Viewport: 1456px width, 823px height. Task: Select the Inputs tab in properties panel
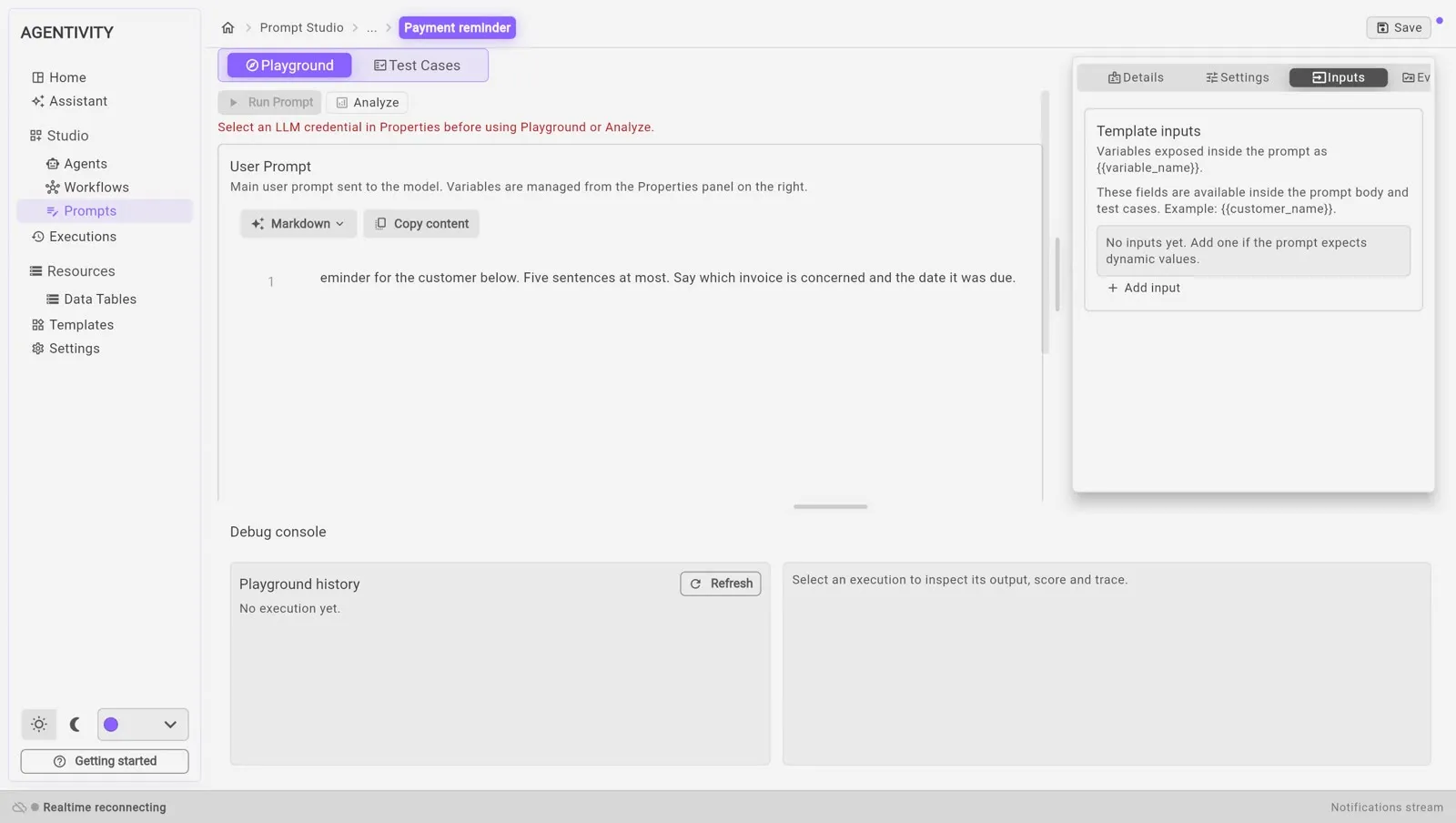(x=1339, y=77)
